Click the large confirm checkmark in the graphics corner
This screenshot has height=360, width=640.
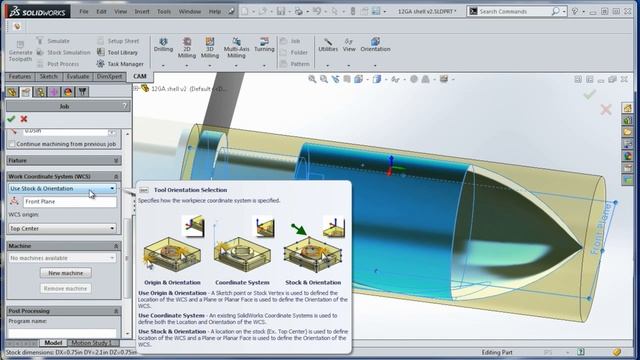(589, 95)
